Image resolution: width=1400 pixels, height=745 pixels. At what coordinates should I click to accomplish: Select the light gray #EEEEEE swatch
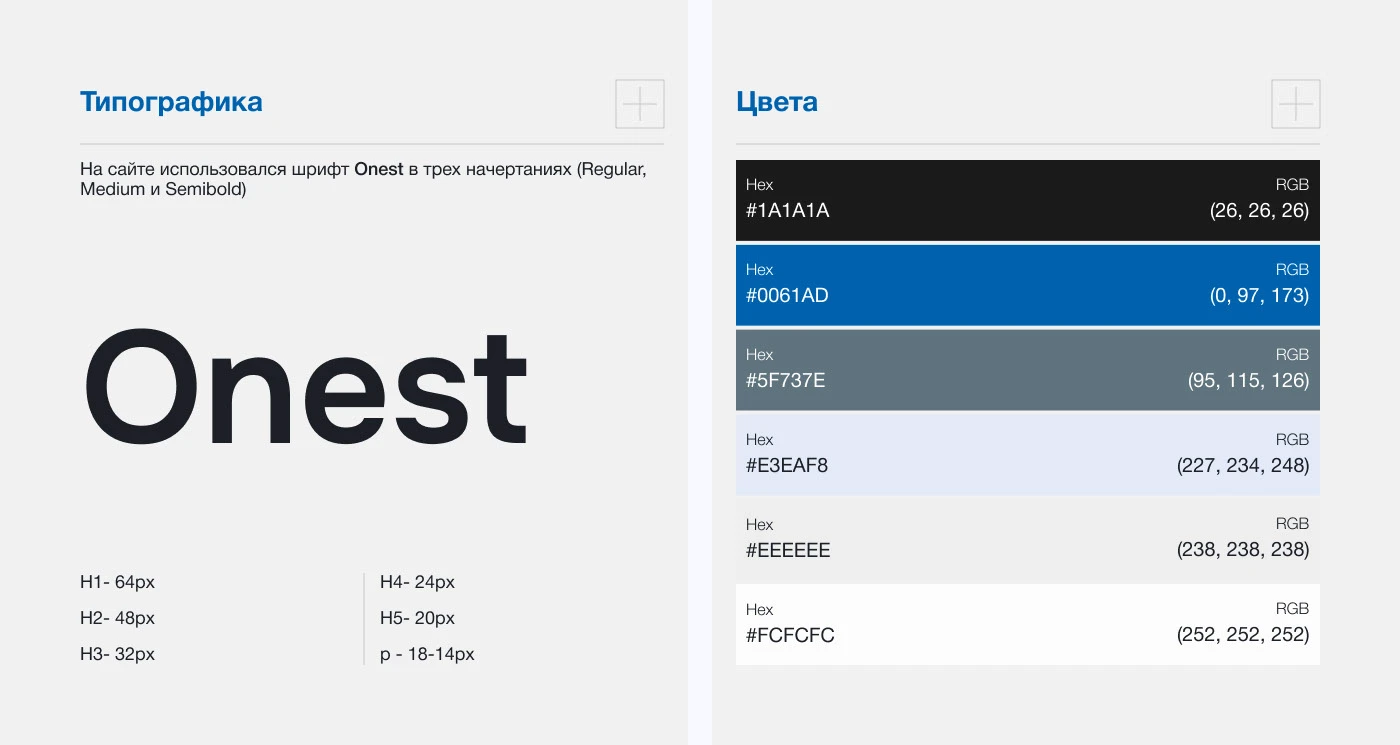pos(1027,540)
